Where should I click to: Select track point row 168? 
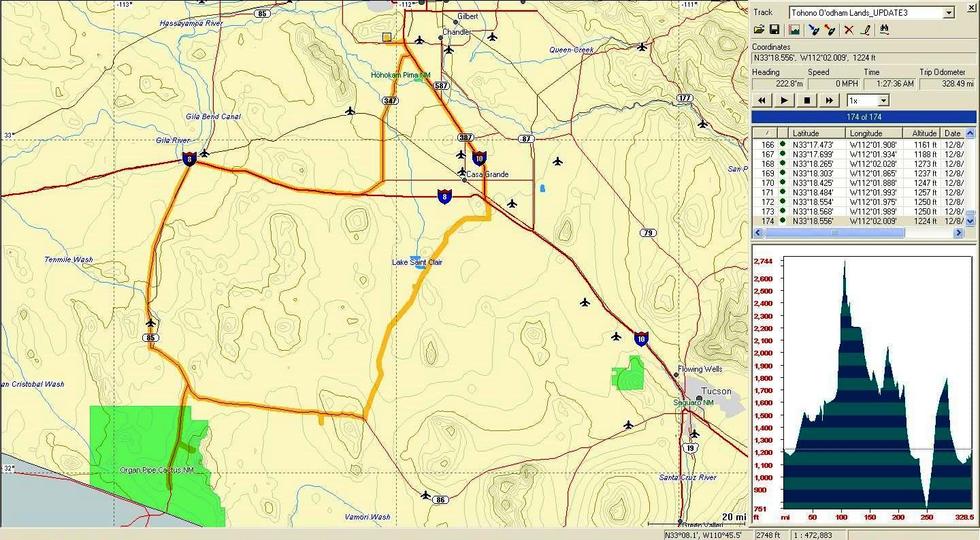click(x=859, y=164)
